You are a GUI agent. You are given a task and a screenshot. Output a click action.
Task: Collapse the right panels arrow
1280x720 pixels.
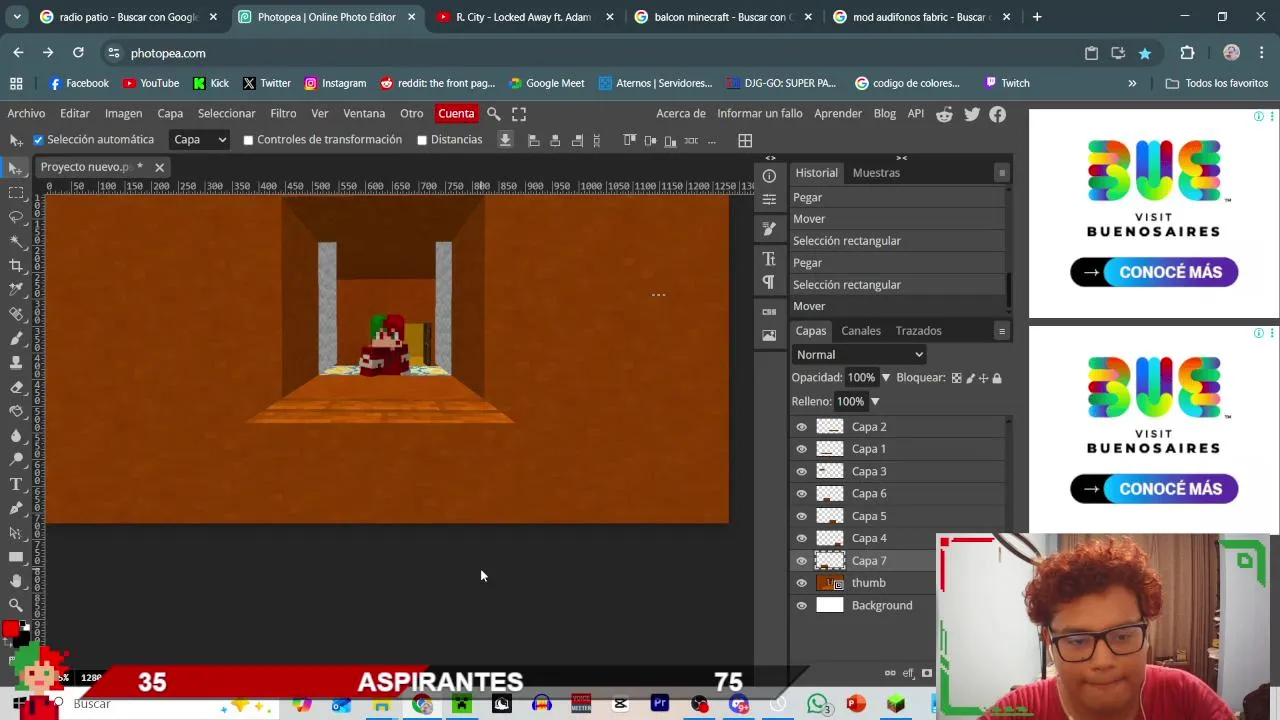901,158
